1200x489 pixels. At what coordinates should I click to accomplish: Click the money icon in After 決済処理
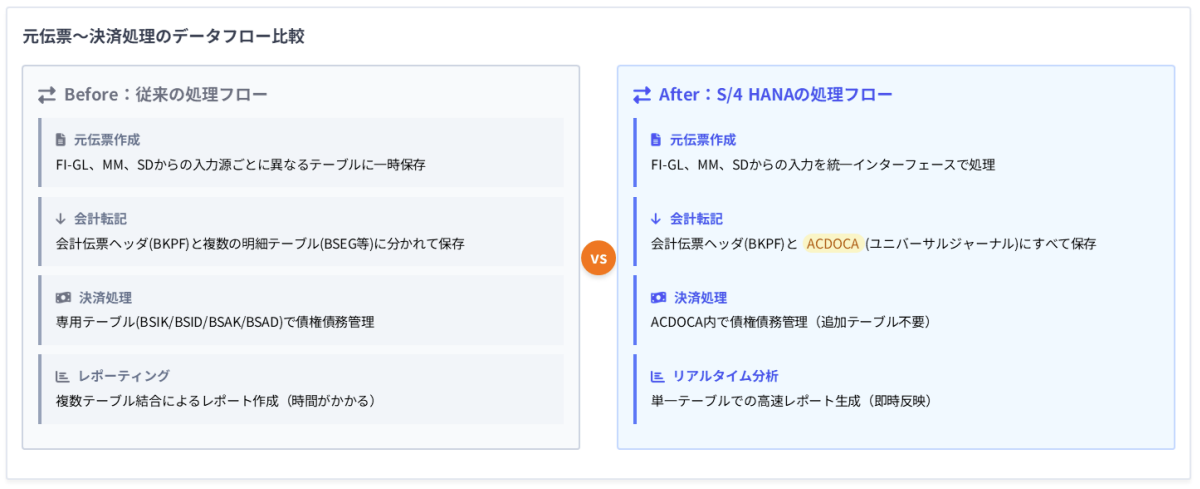[658, 297]
